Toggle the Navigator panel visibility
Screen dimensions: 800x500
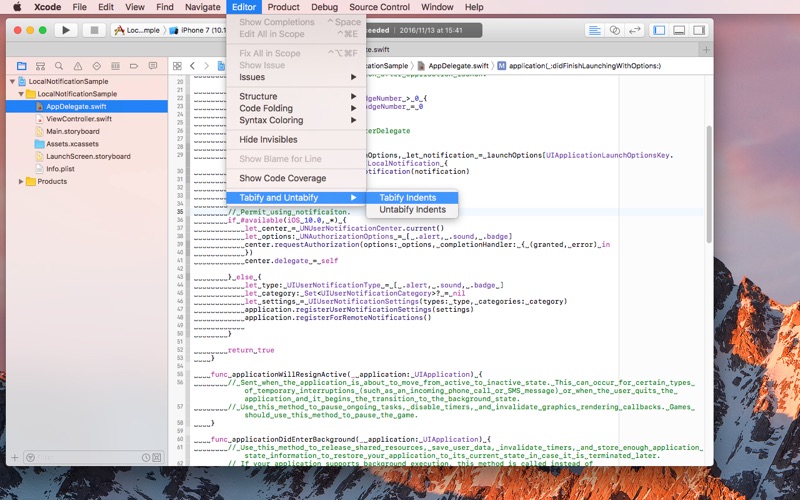(659, 30)
